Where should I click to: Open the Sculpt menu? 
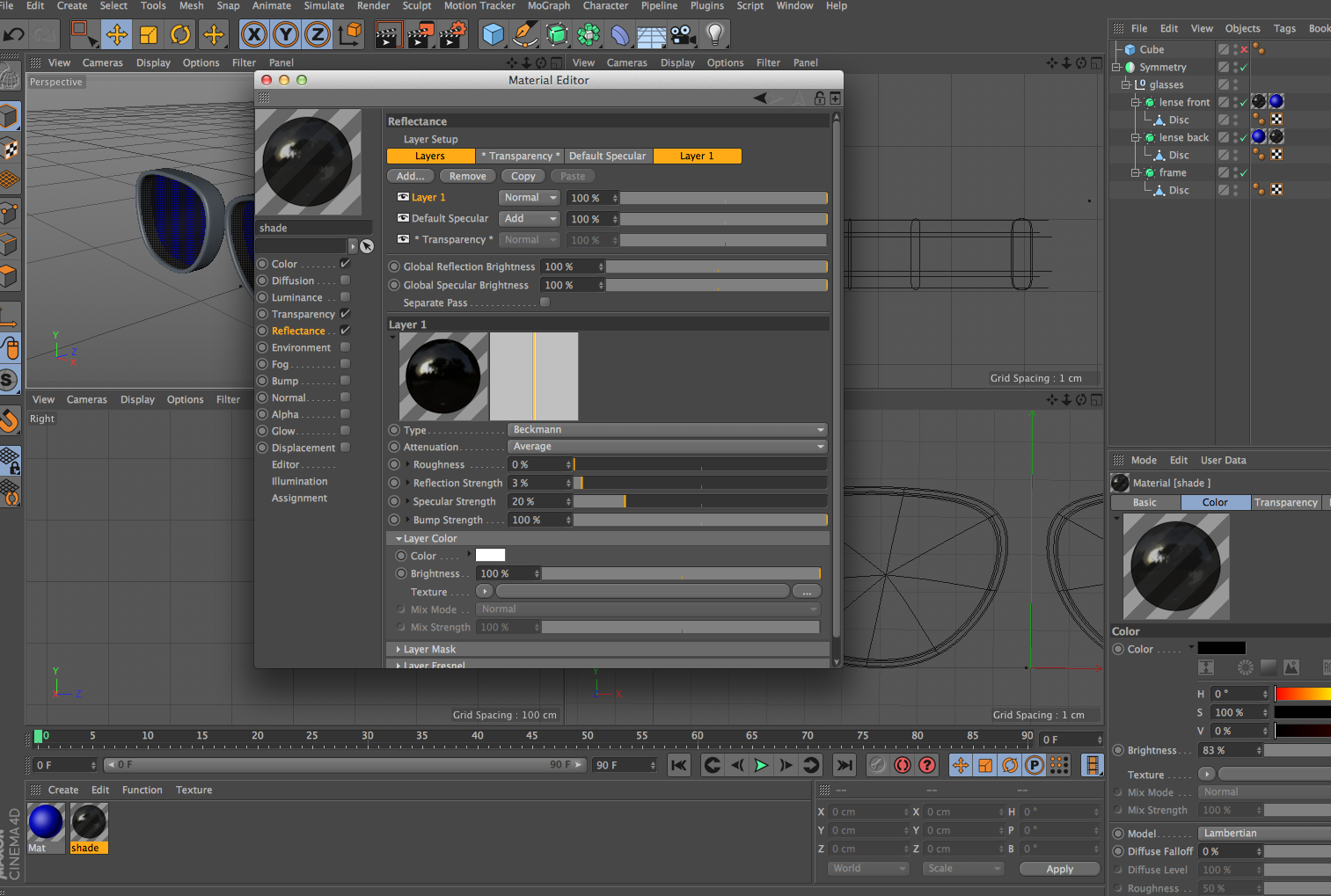click(x=417, y=6)
